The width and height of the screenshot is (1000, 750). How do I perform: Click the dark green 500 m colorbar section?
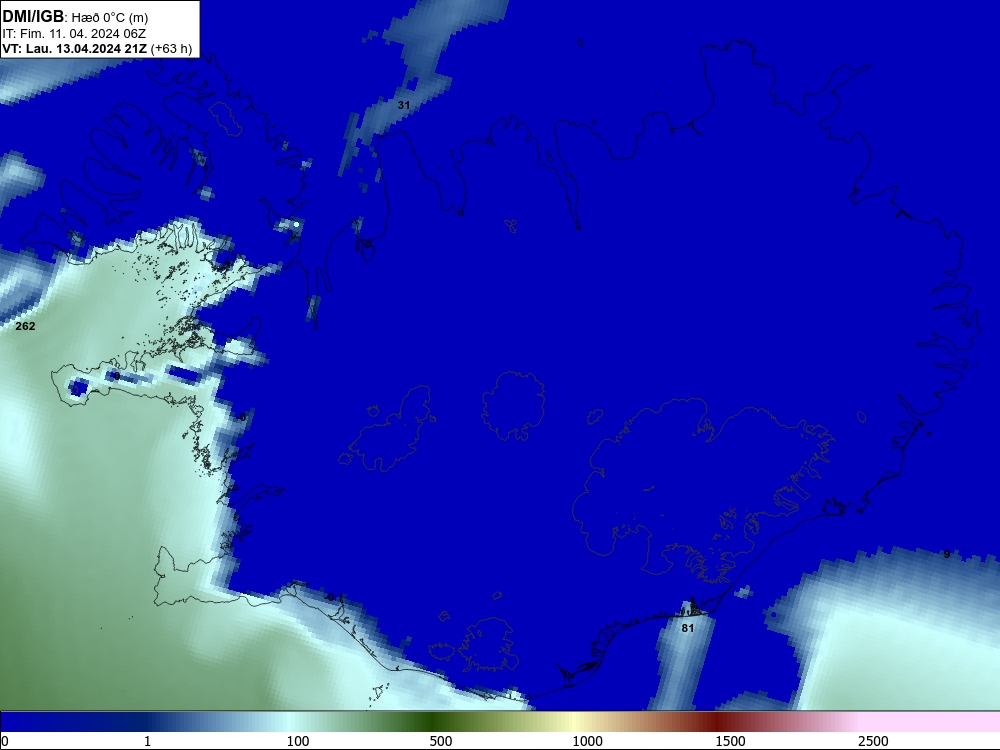432,722
